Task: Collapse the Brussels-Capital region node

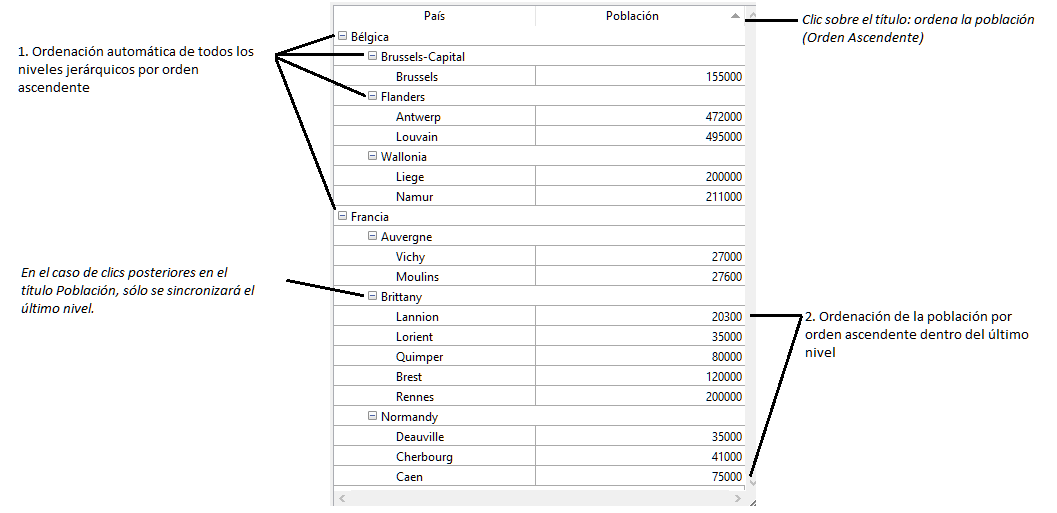Action: (373, 57)
